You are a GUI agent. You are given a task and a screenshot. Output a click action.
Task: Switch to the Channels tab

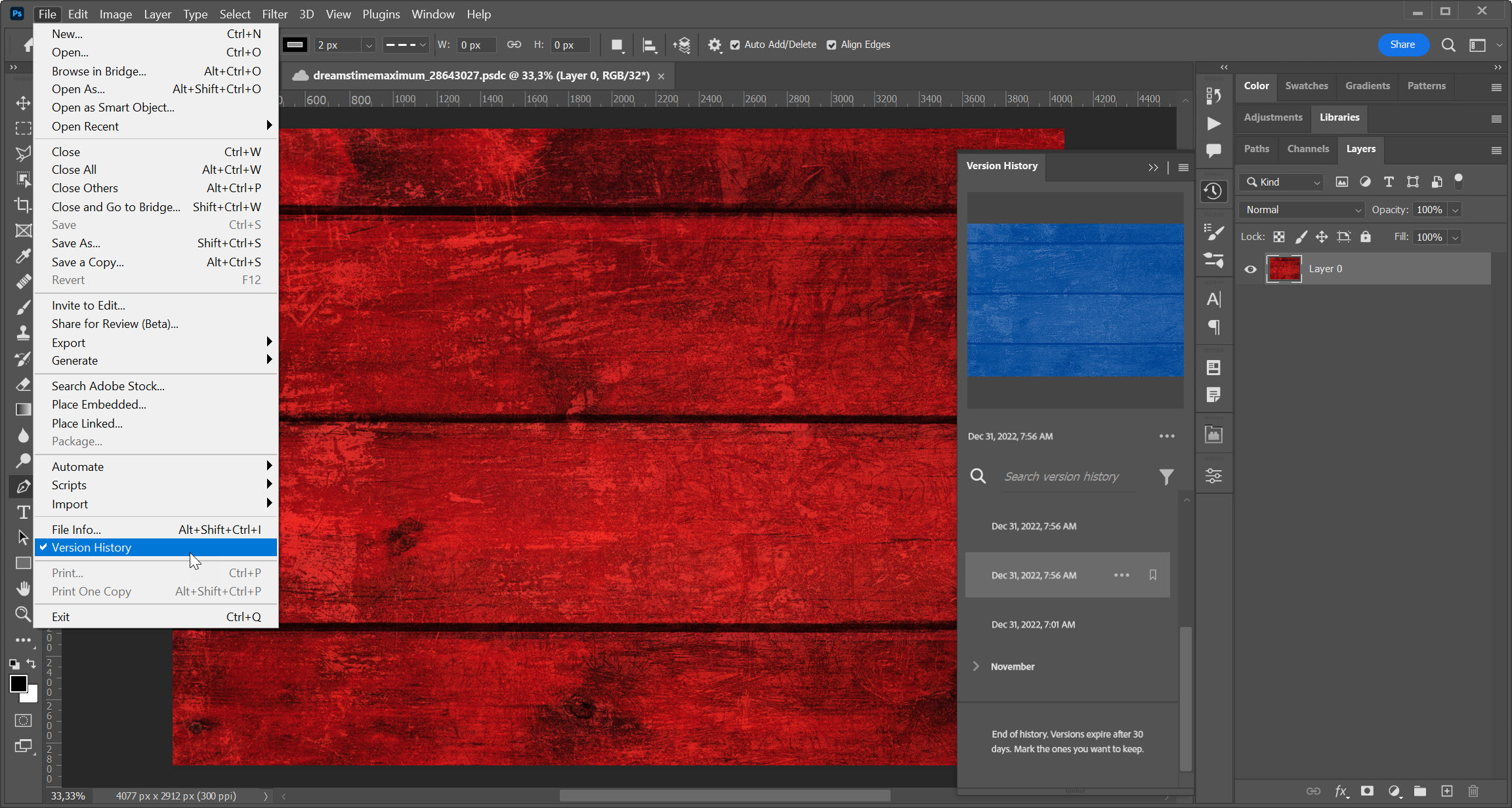[x=1307, y=149]
